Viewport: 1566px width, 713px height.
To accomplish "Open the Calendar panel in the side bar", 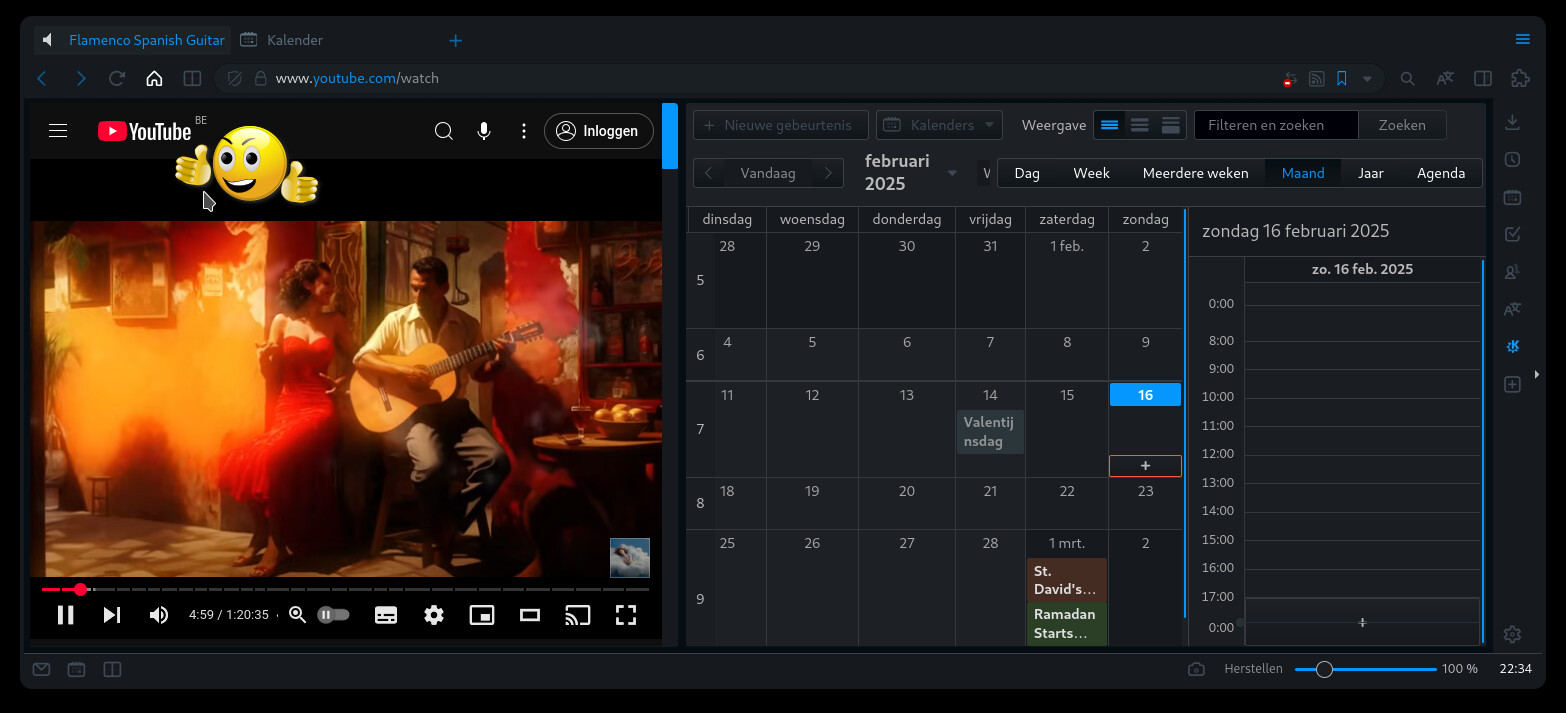I will [1513, 197].
